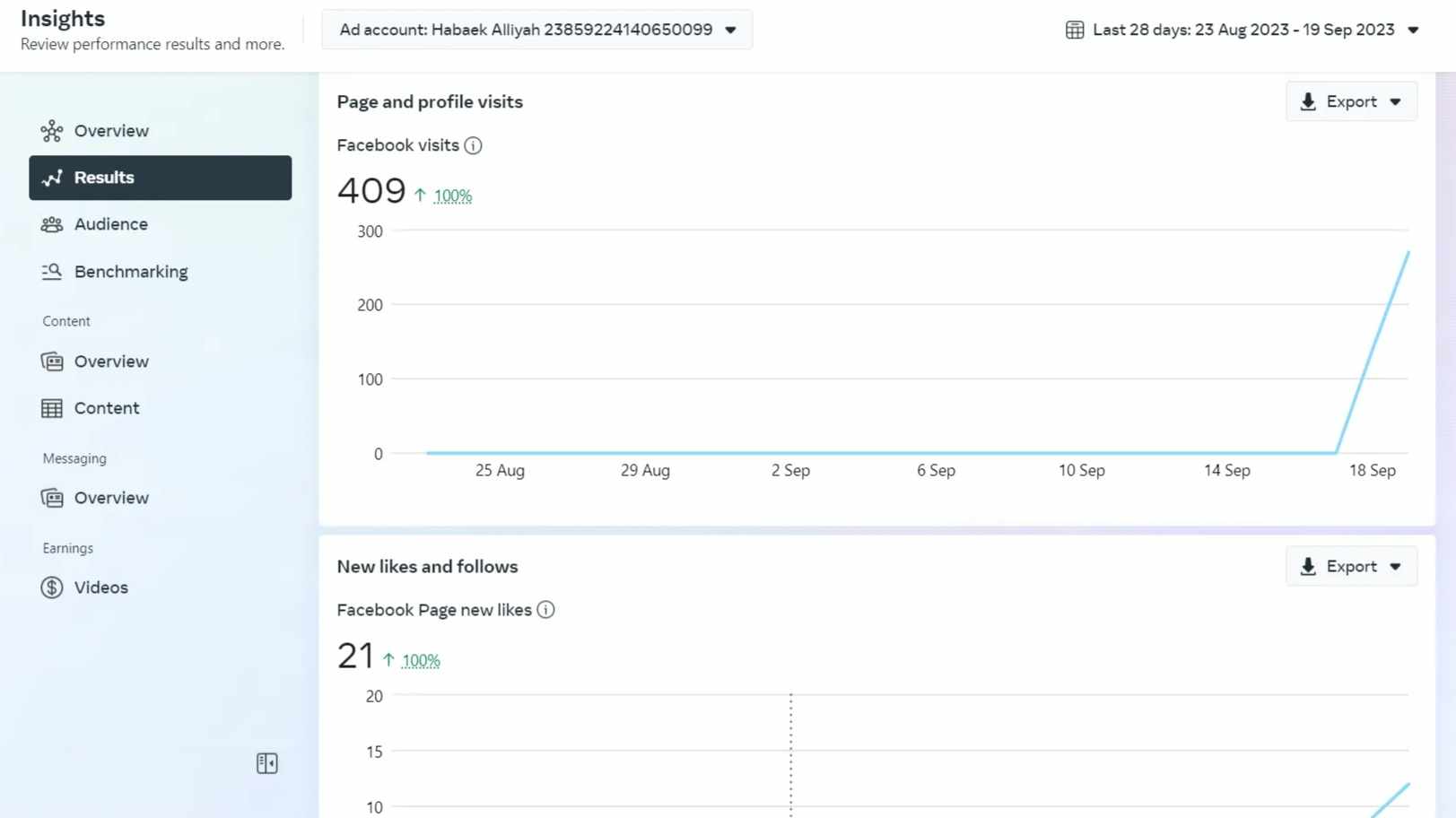The height and width of the screenshot is (818, 1456).
Task: Click the Earnings section label
Action: pyautogui.click(x=68, y=548)
